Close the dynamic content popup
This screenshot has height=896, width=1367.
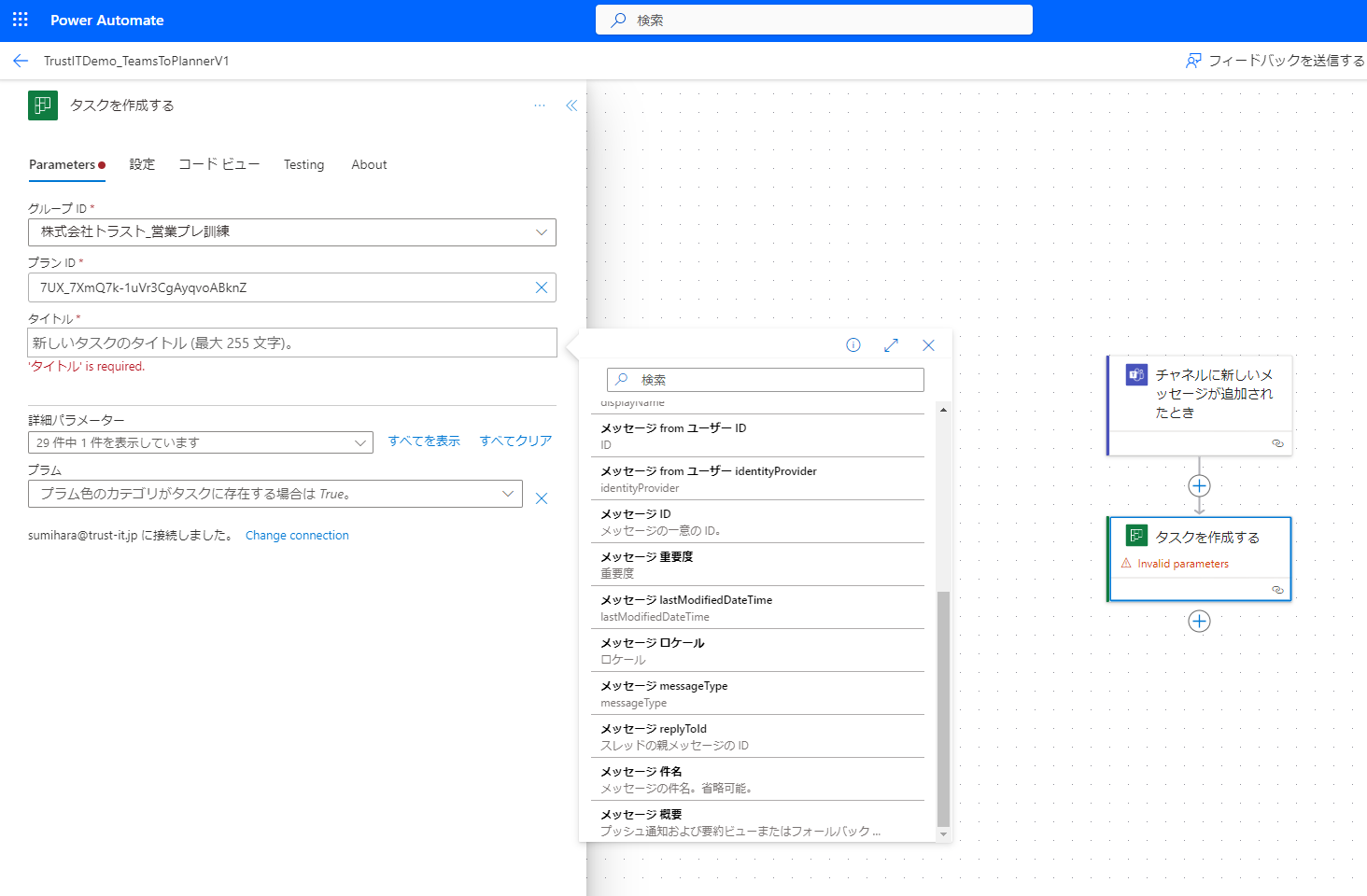coord(928,345)
